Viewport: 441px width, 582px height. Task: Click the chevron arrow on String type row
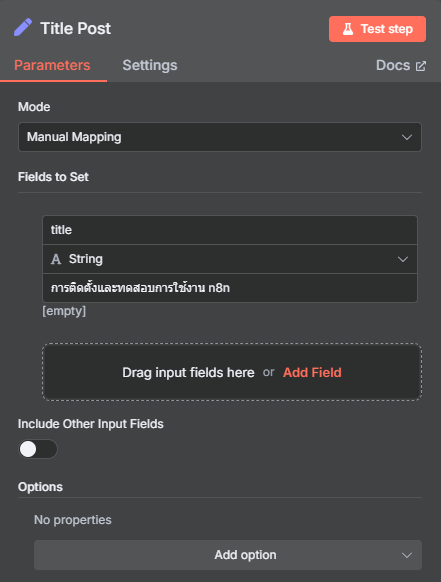tap(403, 259)
